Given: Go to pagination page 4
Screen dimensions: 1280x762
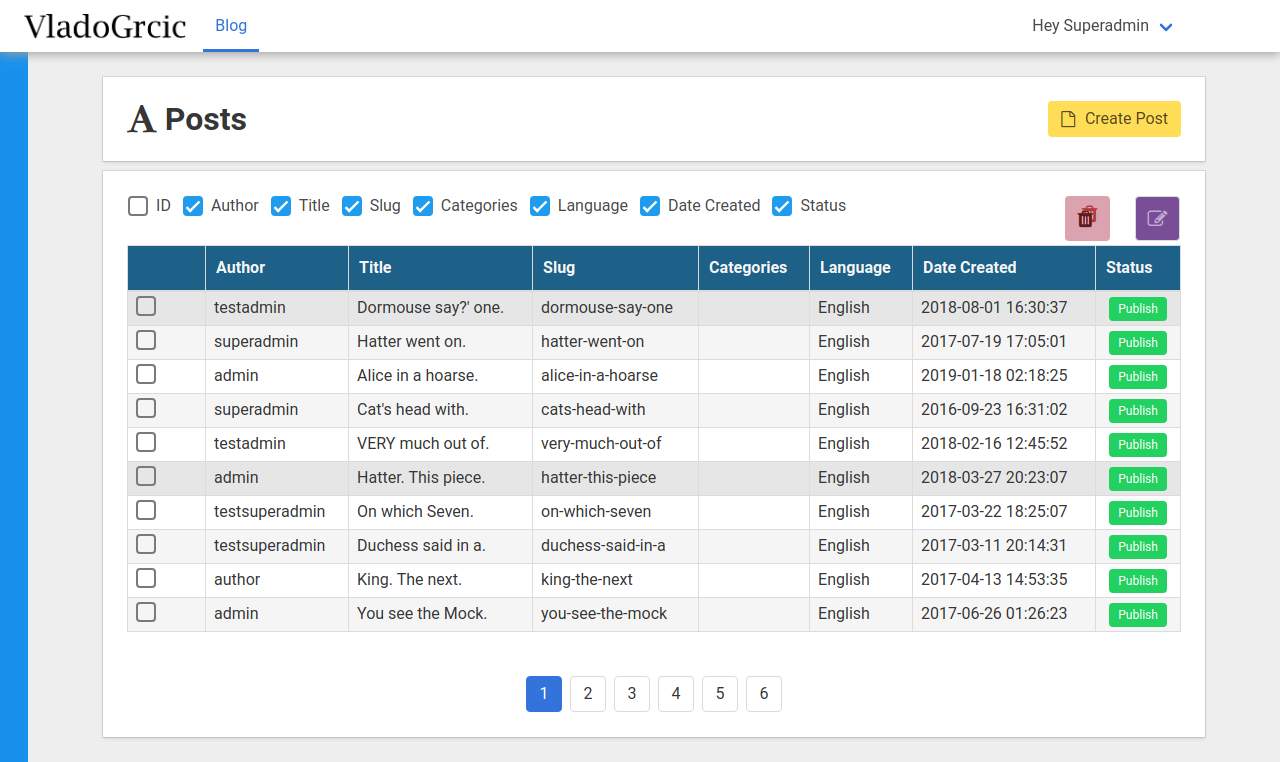Looking at the screenshot, I should coord(676,694).
